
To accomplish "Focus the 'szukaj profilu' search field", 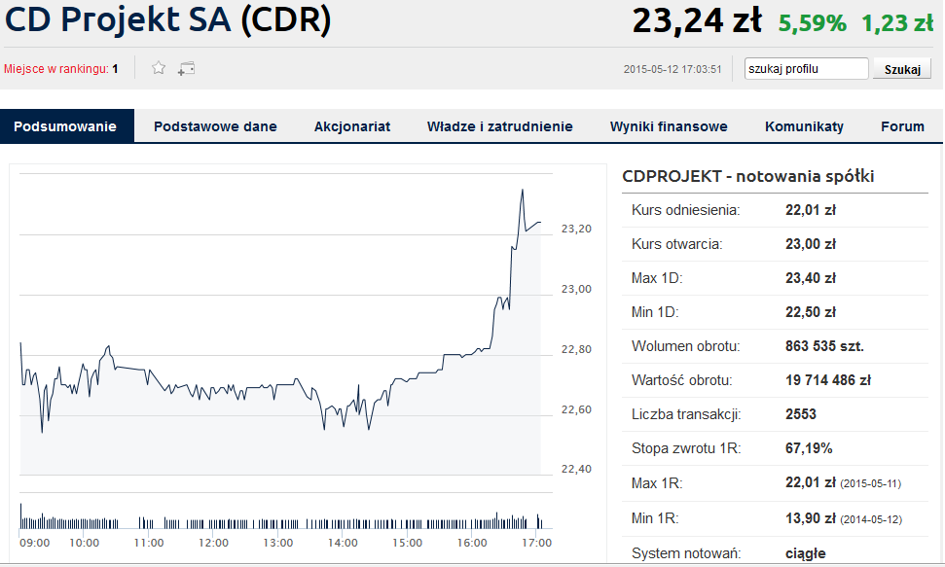I will click(x=806, y=69).
